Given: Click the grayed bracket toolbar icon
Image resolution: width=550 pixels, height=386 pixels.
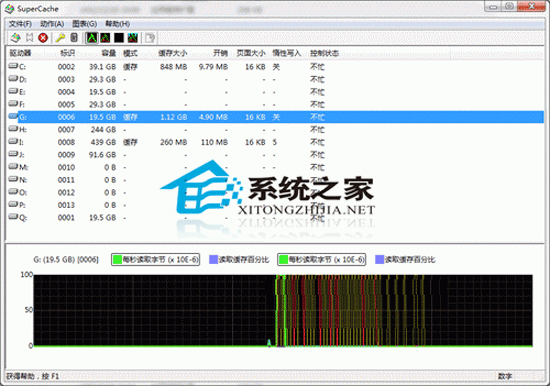Looking at the screenshot, I should pos(29,38).
